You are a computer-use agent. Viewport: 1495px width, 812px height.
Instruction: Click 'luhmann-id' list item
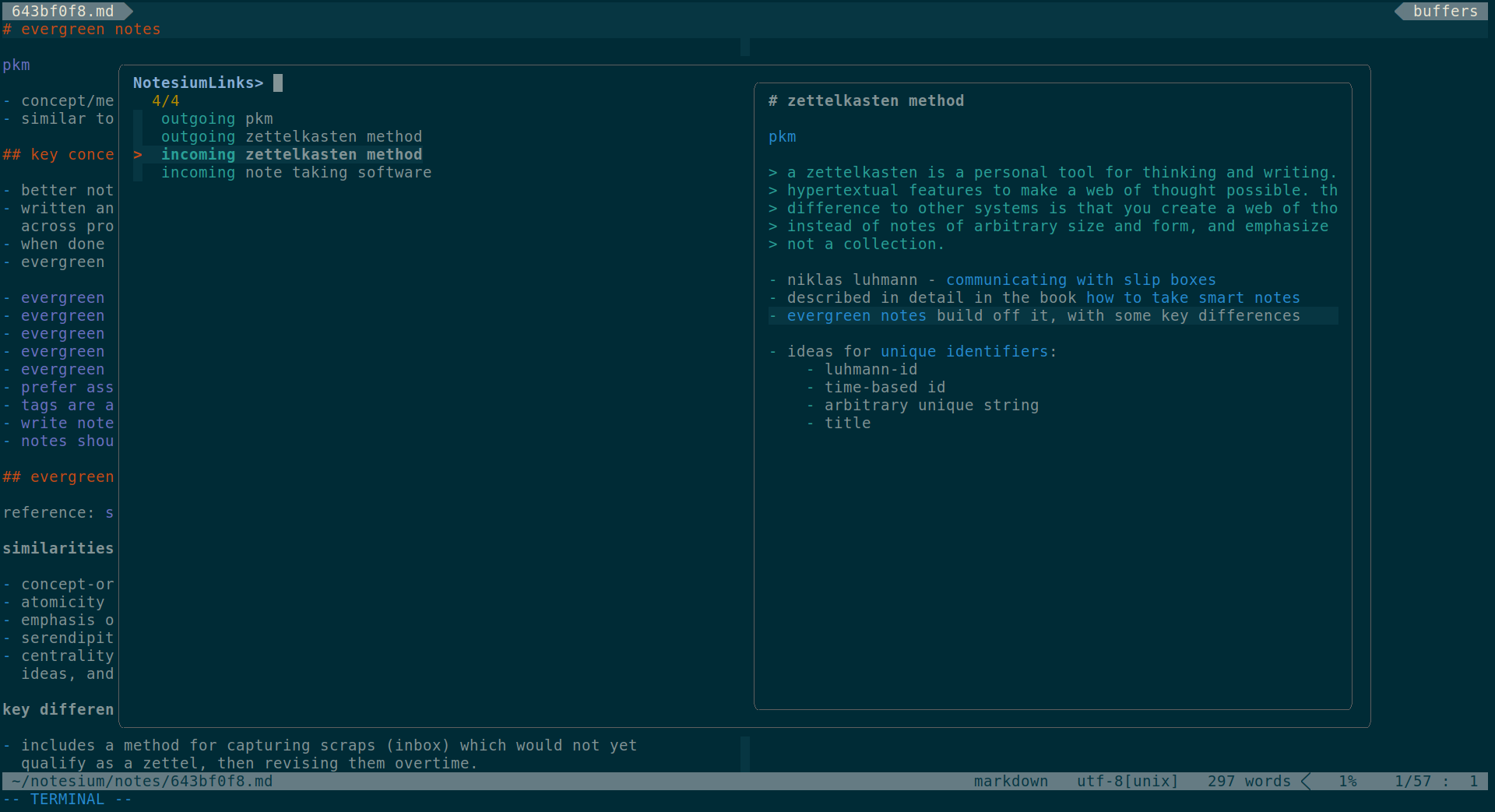click(x=871, y=369)
